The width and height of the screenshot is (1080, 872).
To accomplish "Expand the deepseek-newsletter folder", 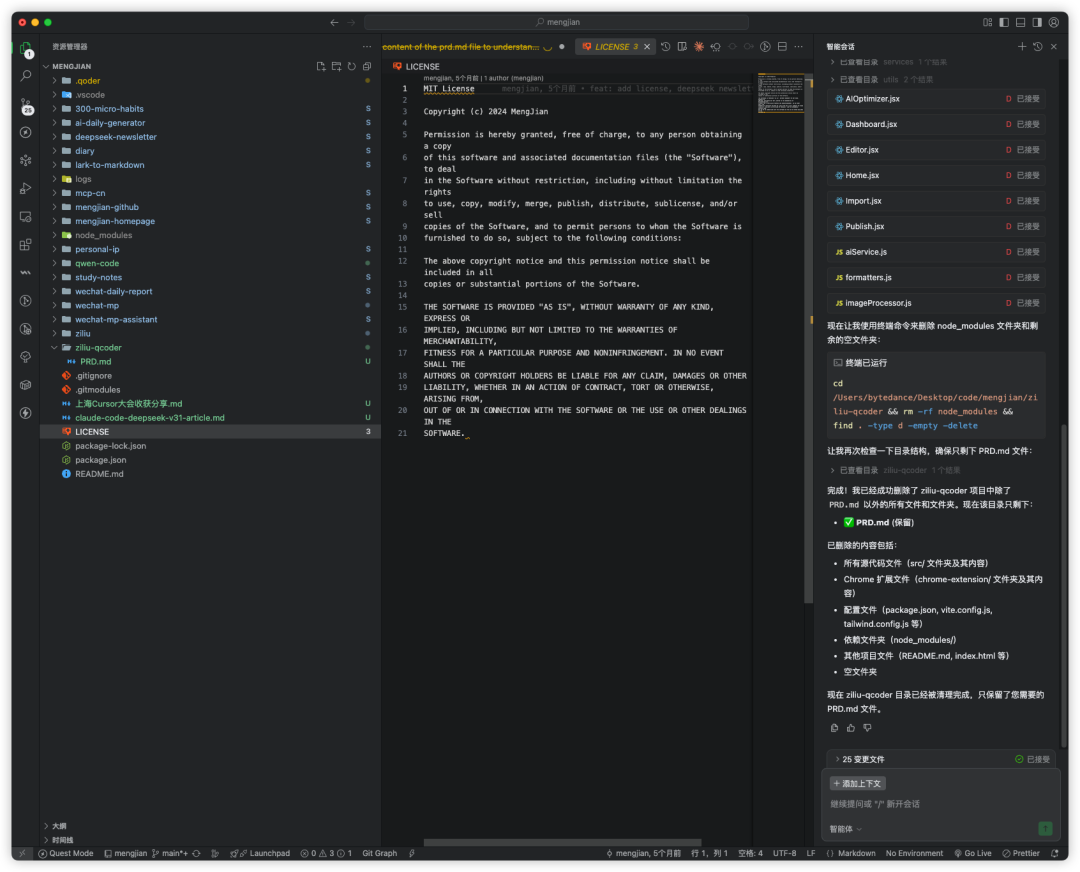I will (115, 137).
